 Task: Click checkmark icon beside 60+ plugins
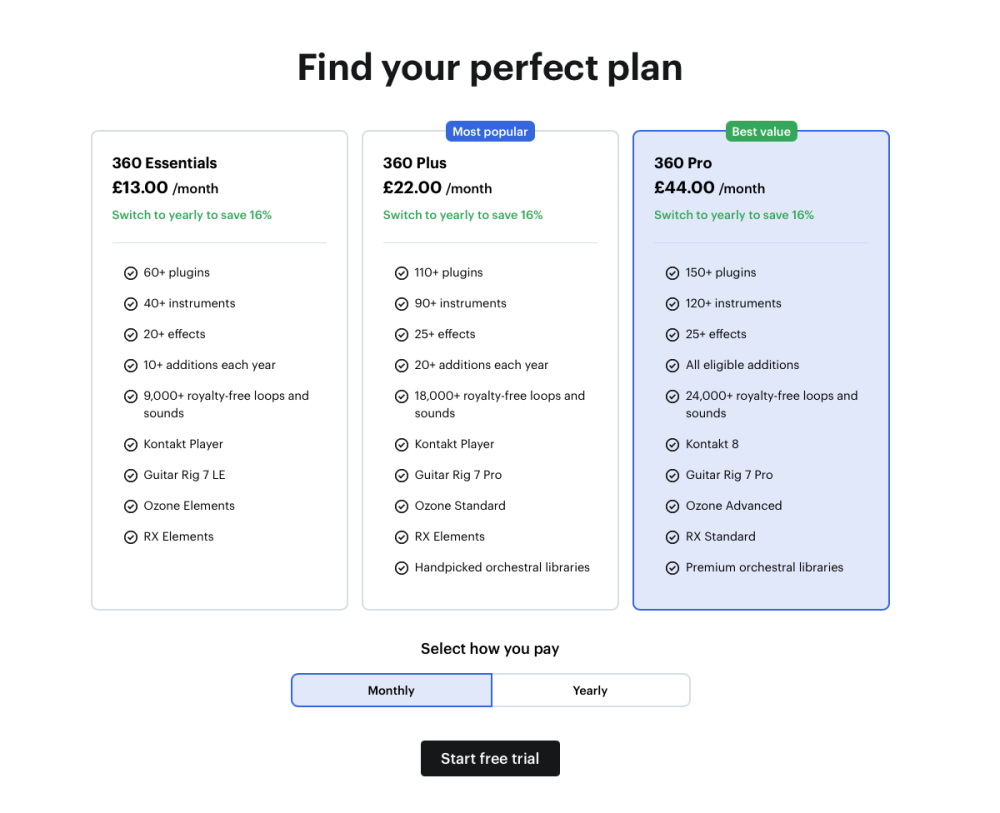130,273
